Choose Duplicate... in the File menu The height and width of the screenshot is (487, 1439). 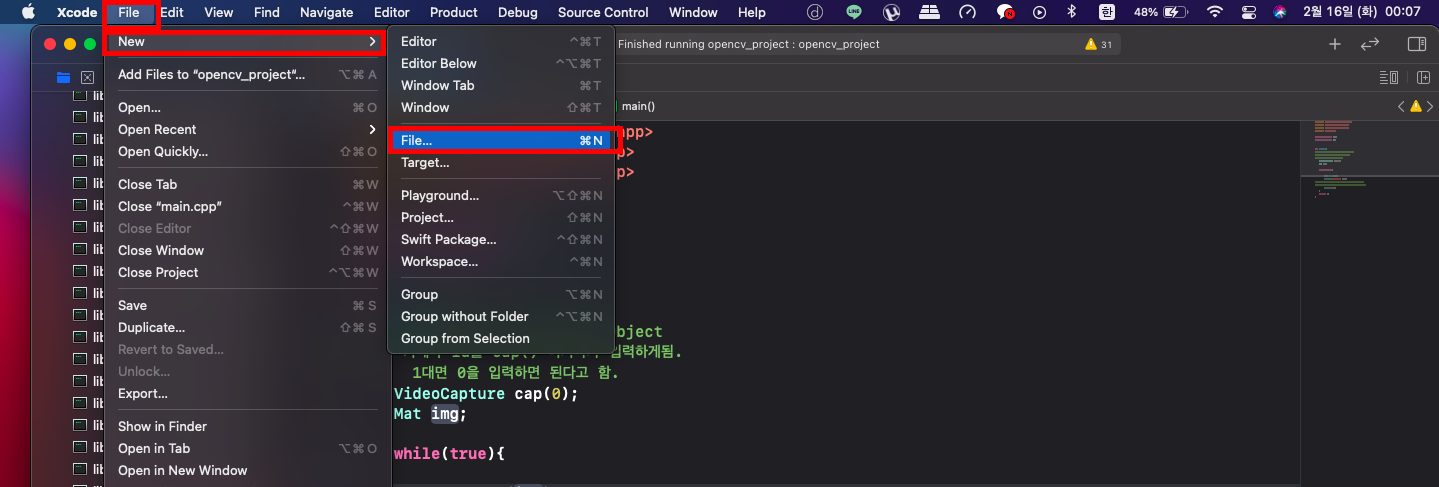point(246,327)
